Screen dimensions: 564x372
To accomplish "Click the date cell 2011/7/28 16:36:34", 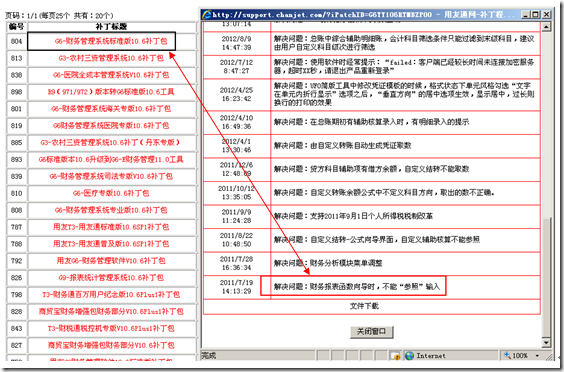I will [236, 263].
